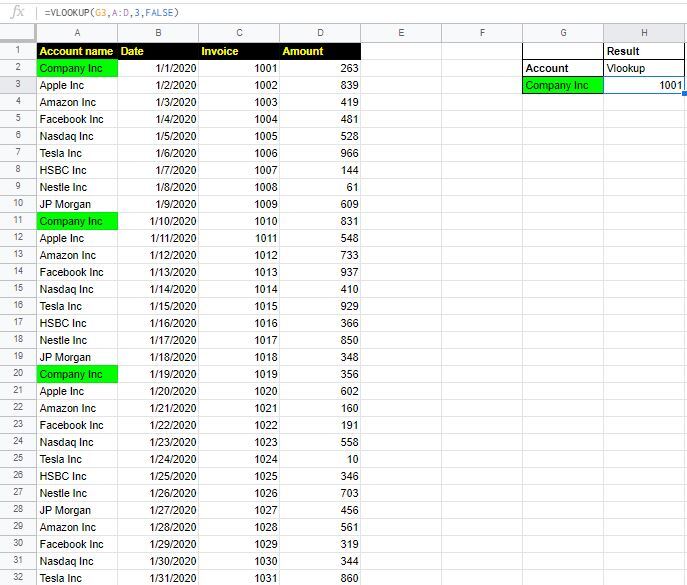
Task: Click the "Invoice" header cell
Action: (238, 51)
